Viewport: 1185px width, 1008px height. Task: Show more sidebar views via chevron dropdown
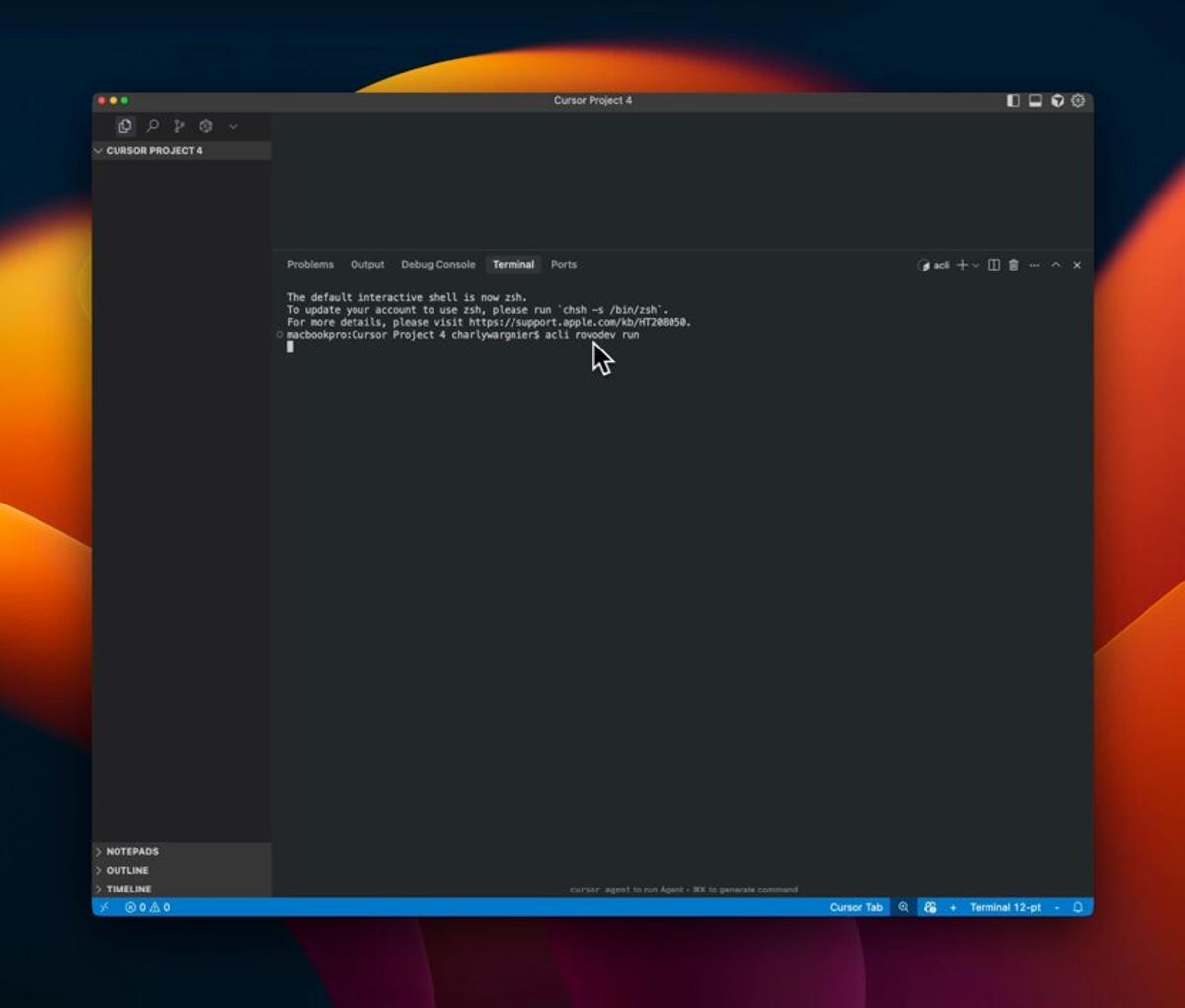233,126
